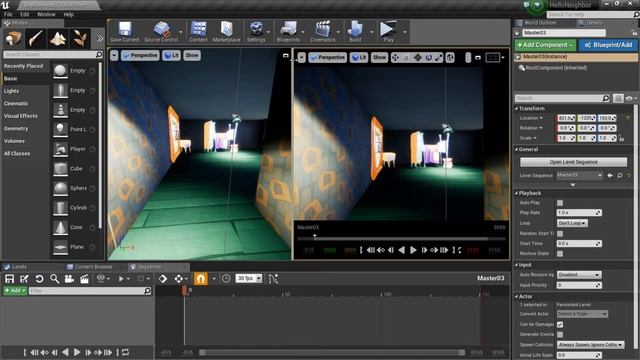Click the Add Component button
This screenshot has width=640, height=360.
coord(545,45)
